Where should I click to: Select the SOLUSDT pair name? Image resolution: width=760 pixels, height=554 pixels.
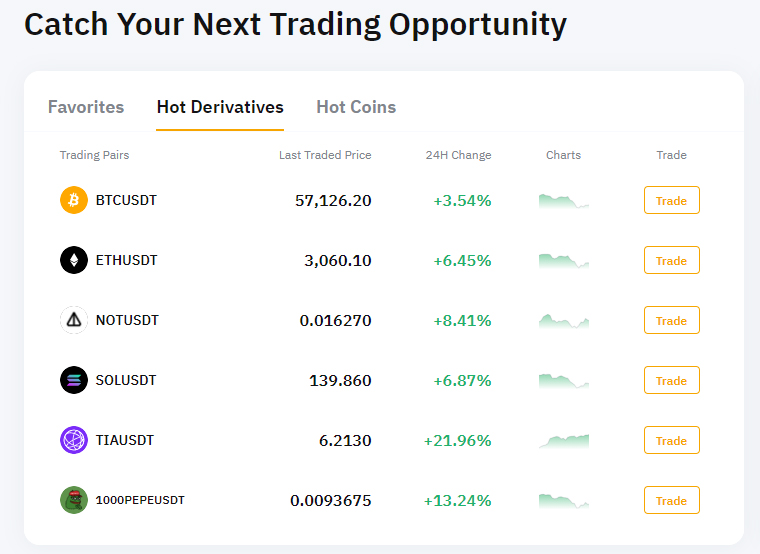click(x=126, y=380)
